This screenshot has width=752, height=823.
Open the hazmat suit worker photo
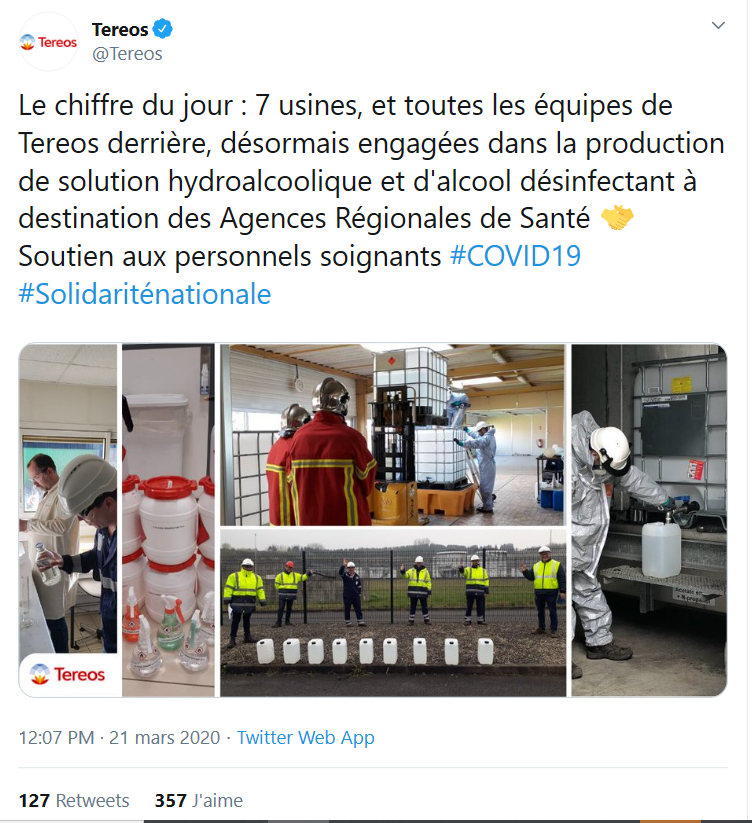[x=649, y=520]
